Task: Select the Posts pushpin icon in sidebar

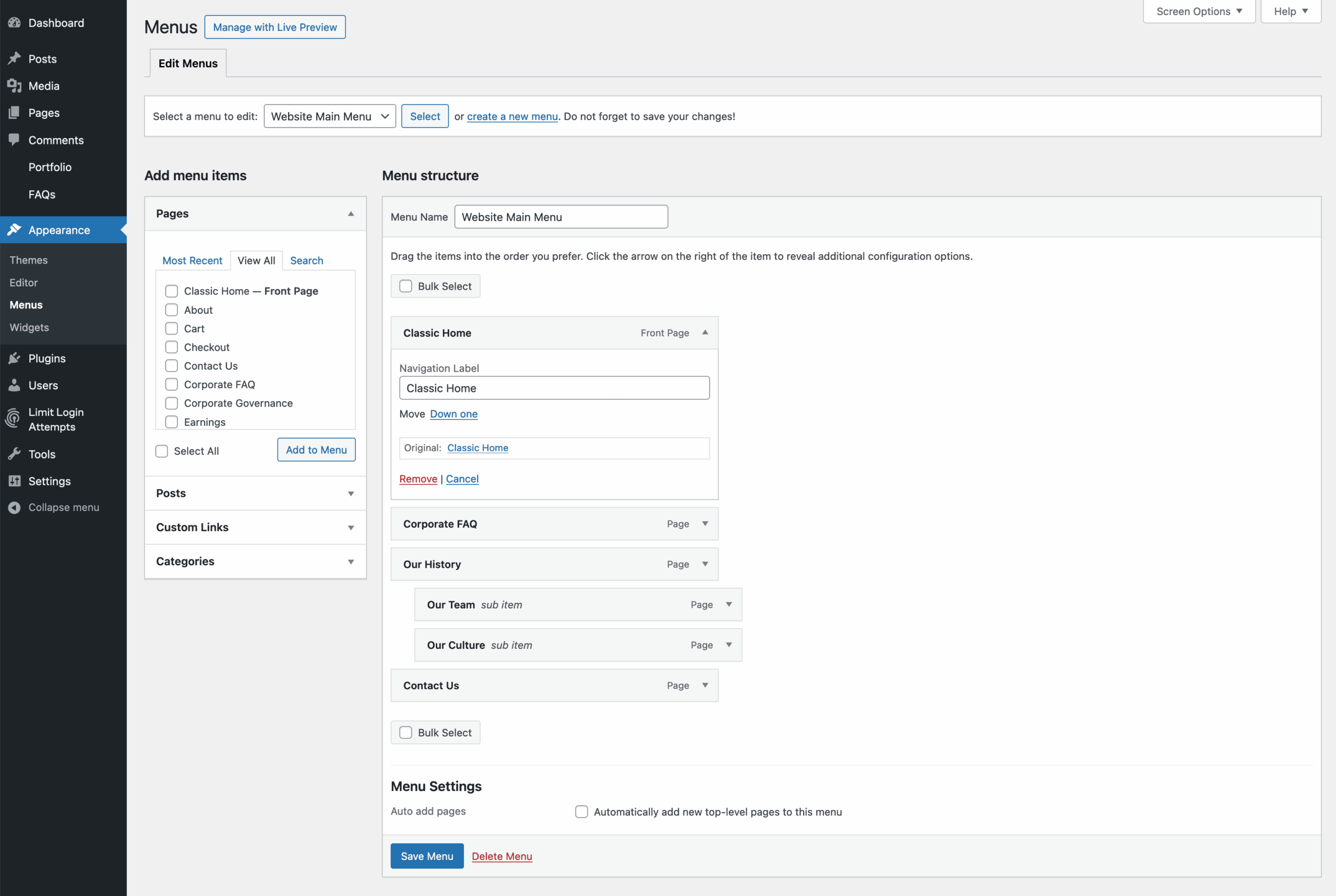Action: tap(16, 58)
